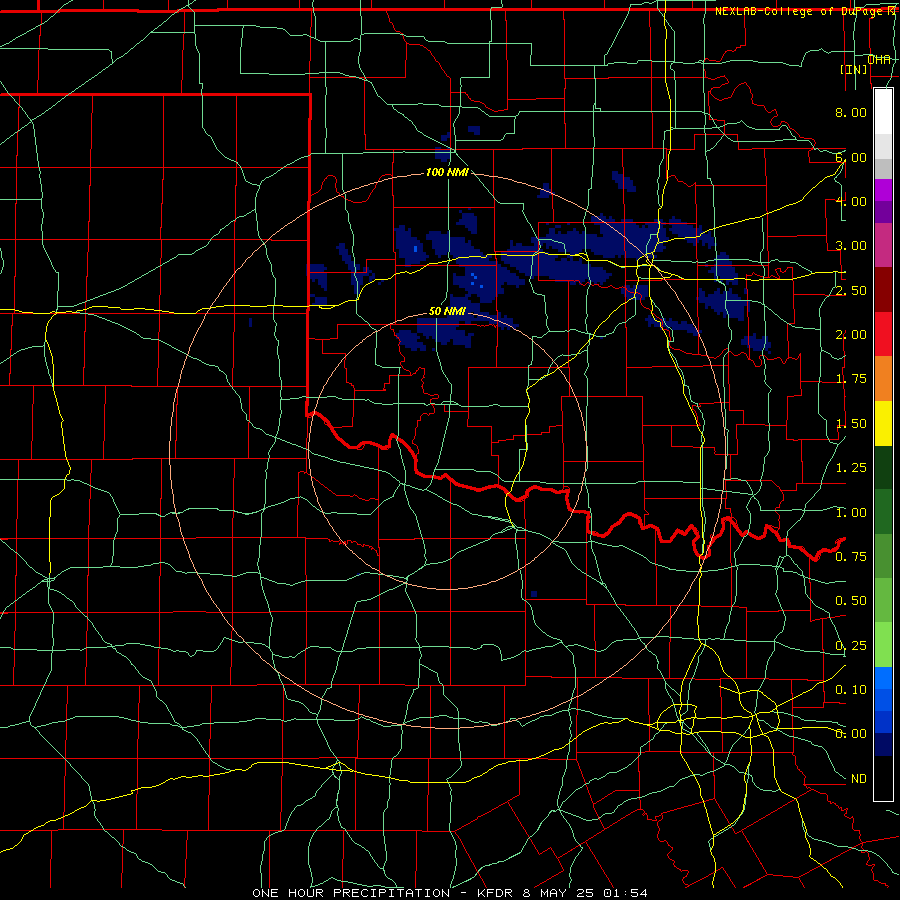The width and height of the screenshot is (900, 900).
Task: Click the '50 NMI' range ring label
Action: [x=447, y=312]
